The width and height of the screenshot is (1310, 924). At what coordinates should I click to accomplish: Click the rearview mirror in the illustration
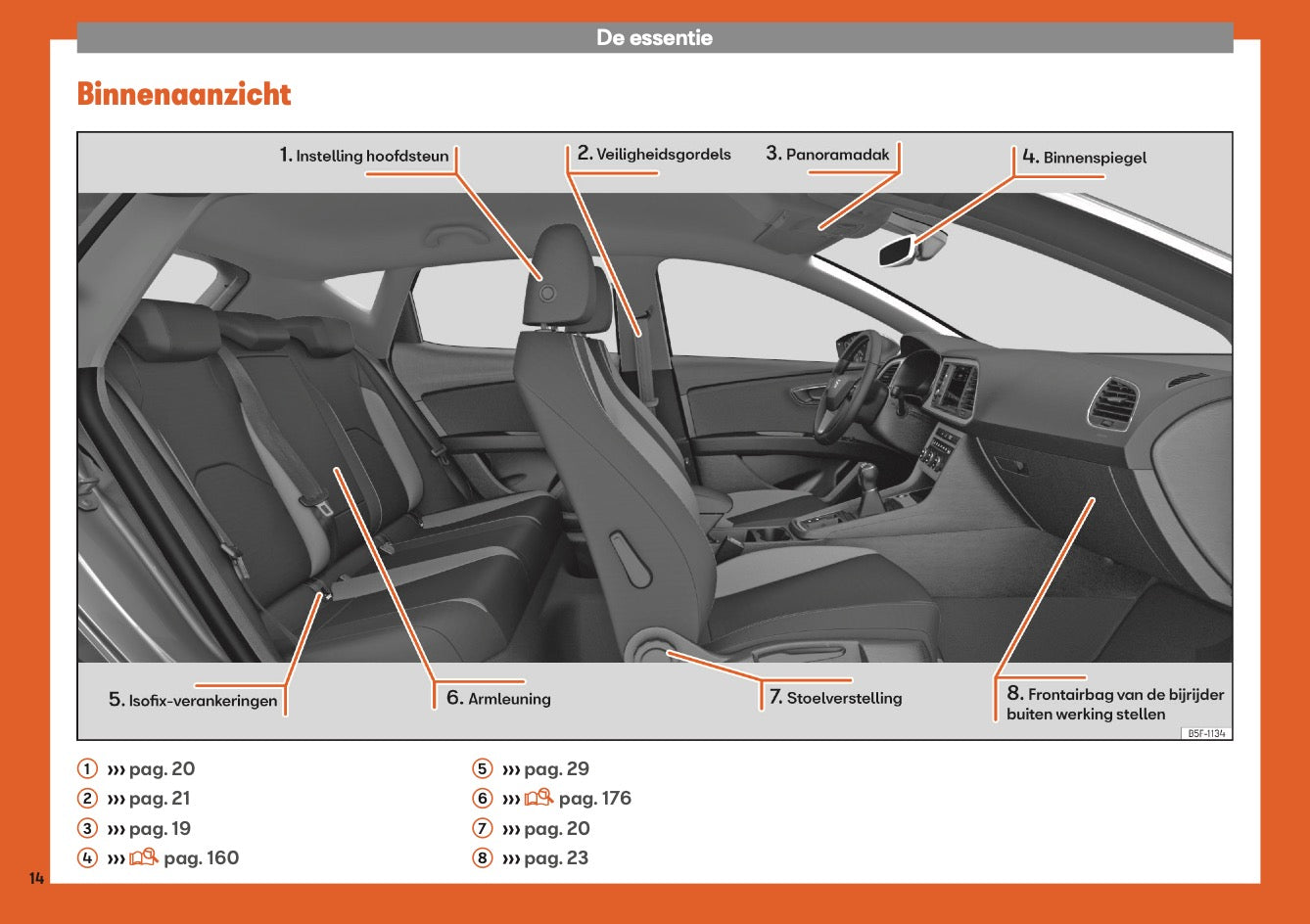899,251
